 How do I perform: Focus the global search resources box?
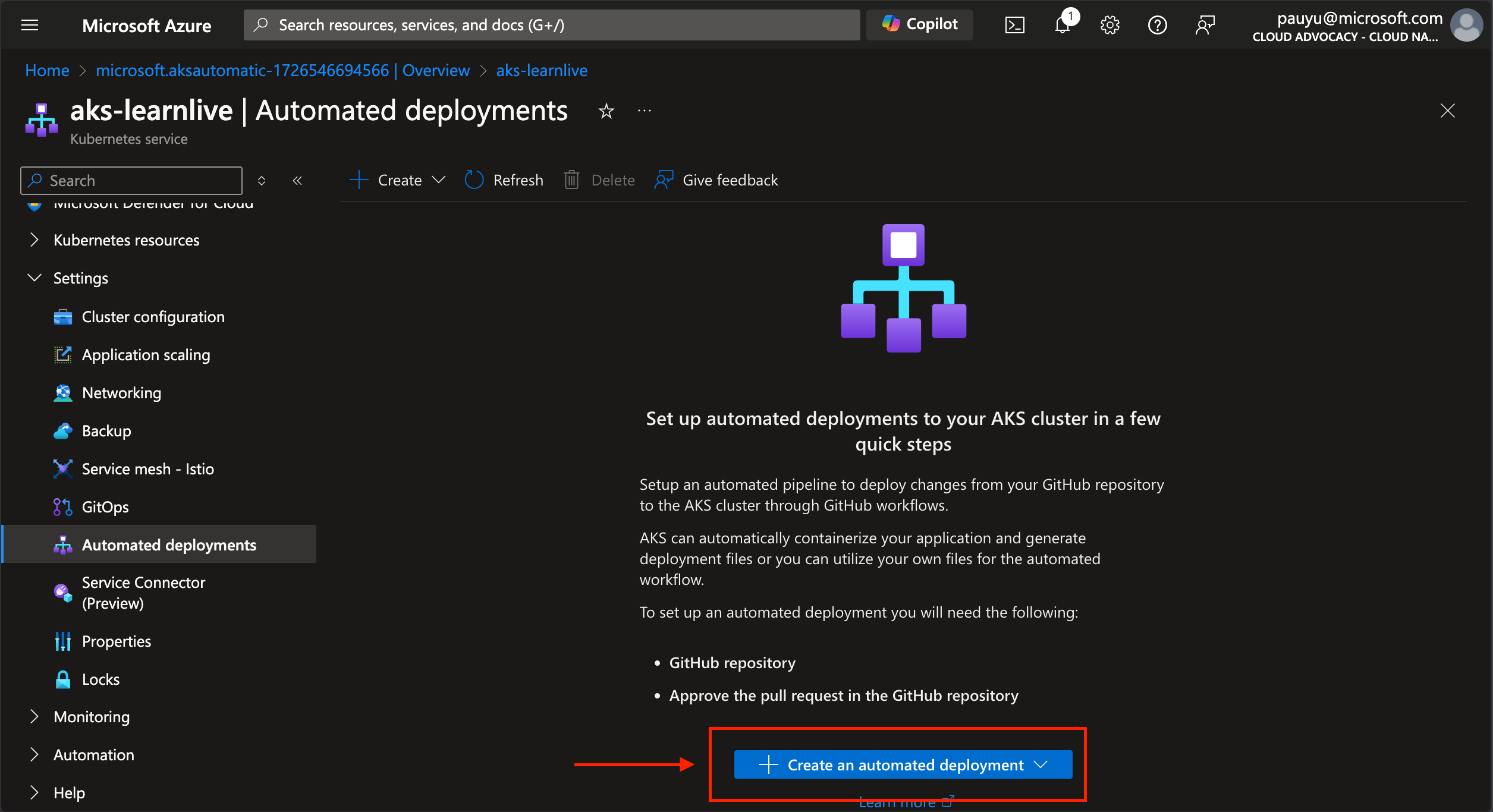(x=552, y=25)
